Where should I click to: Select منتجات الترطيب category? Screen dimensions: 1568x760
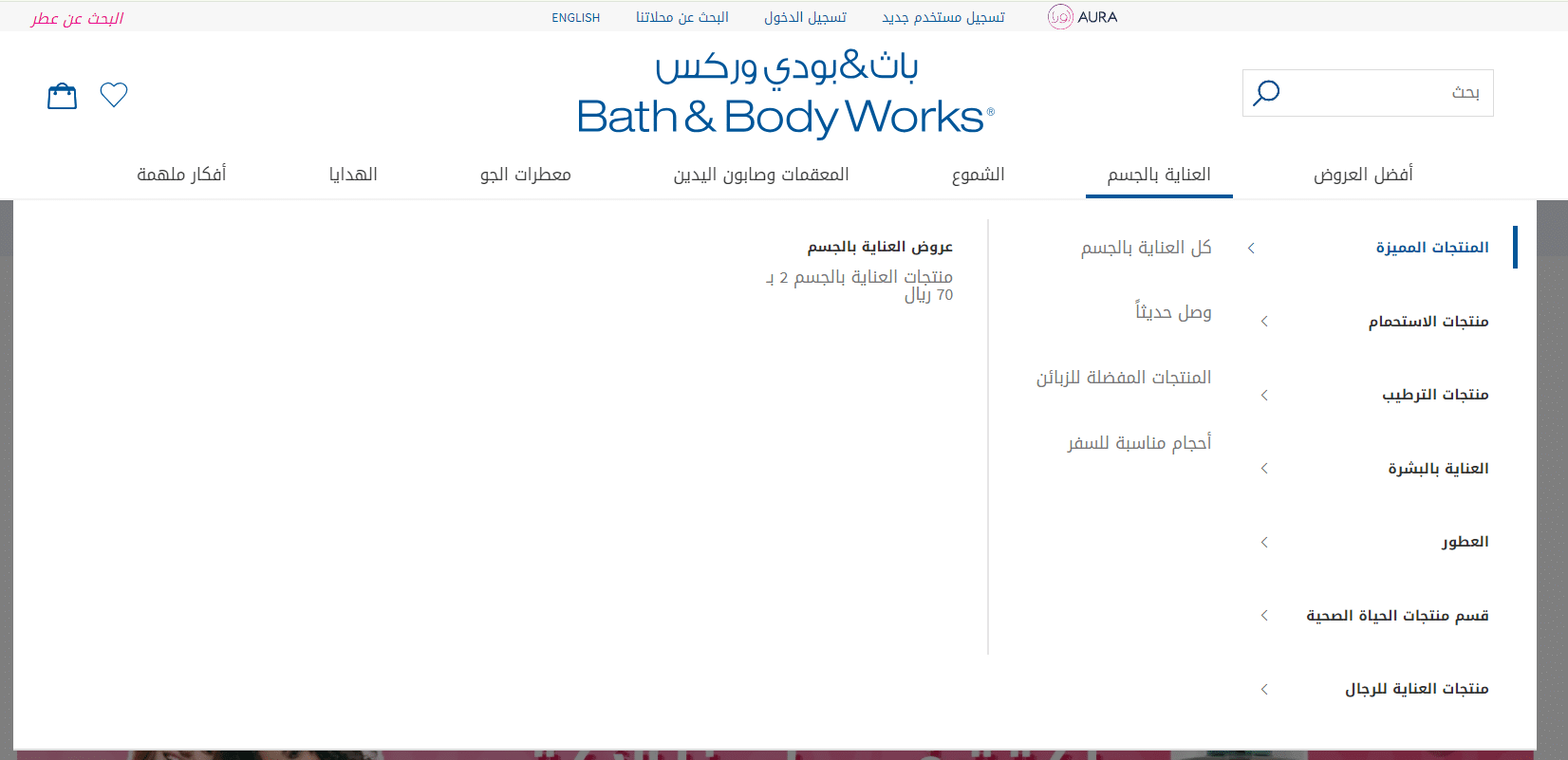click(1435, 395)
